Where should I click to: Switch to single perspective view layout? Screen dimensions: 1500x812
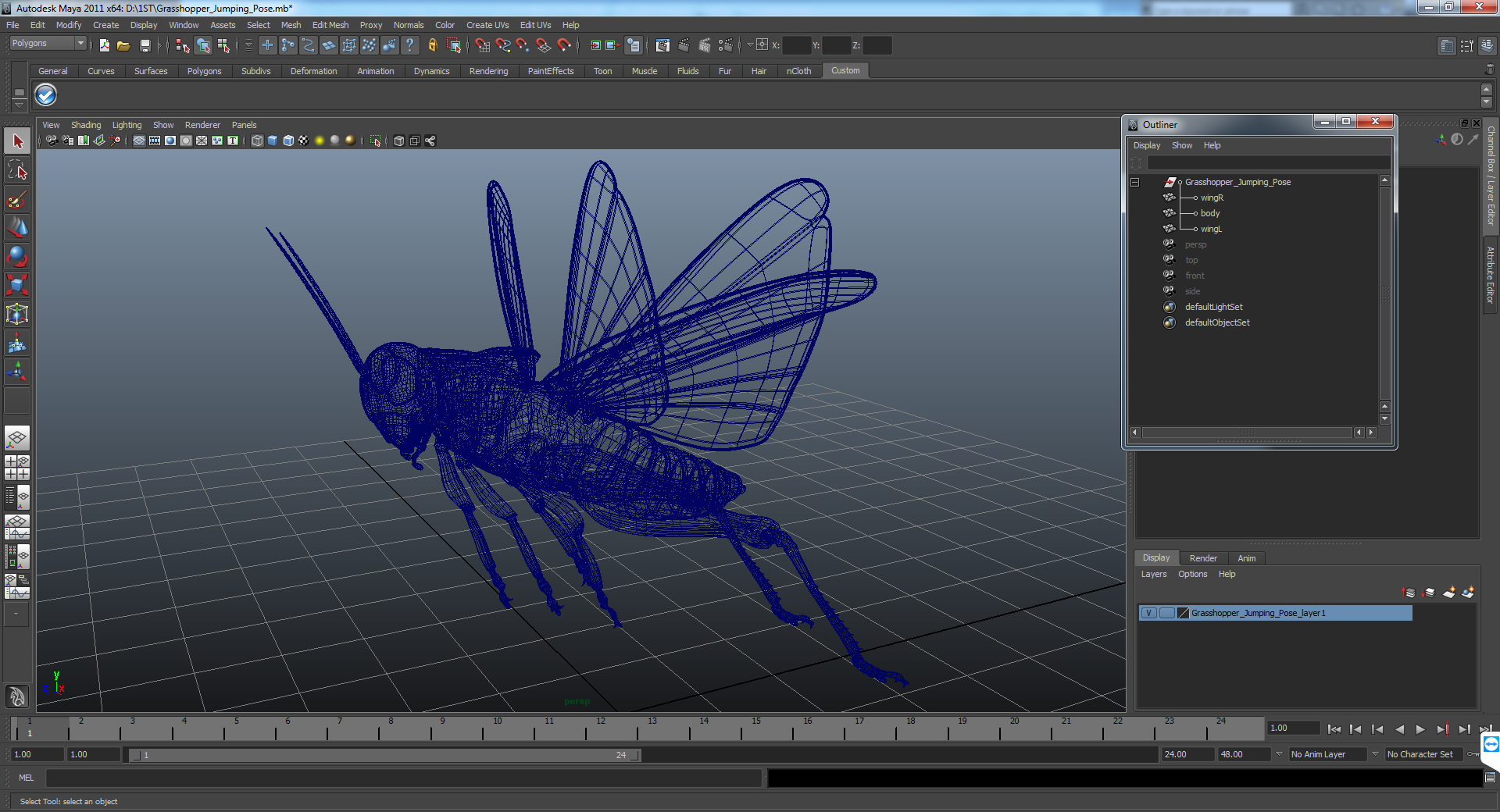point(17,438)
